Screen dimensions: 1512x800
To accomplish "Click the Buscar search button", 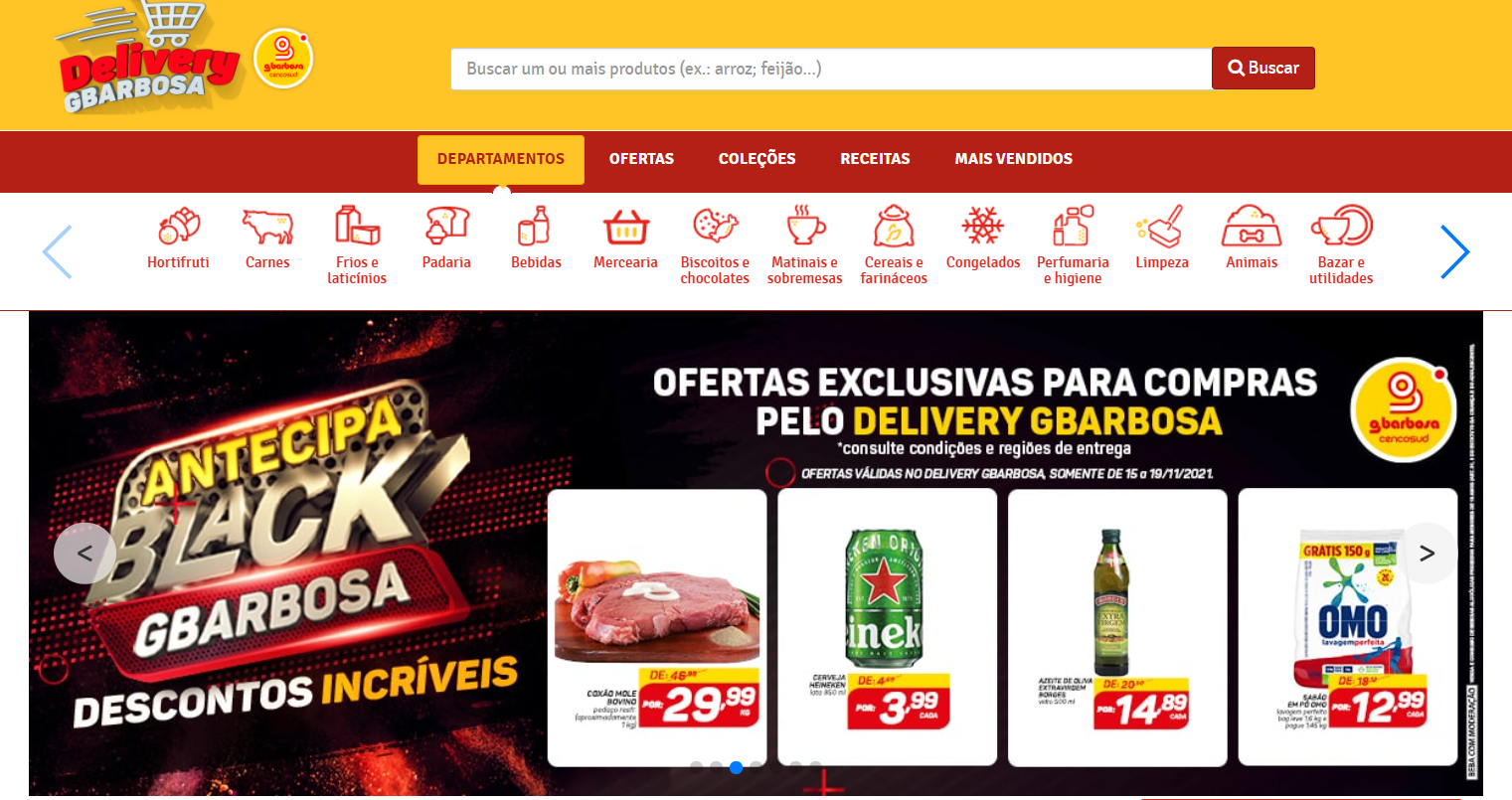I will tap(1263, 68).
